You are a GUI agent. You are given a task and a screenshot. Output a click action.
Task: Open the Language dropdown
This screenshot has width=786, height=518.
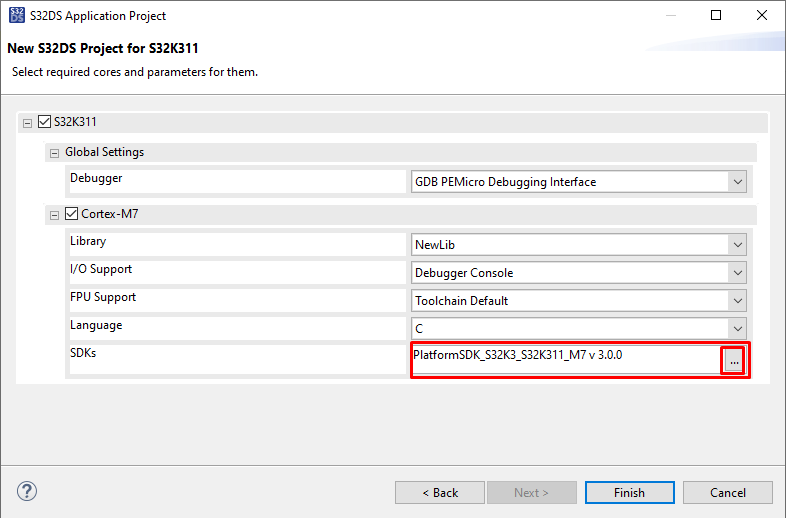(x=737, y=329)
